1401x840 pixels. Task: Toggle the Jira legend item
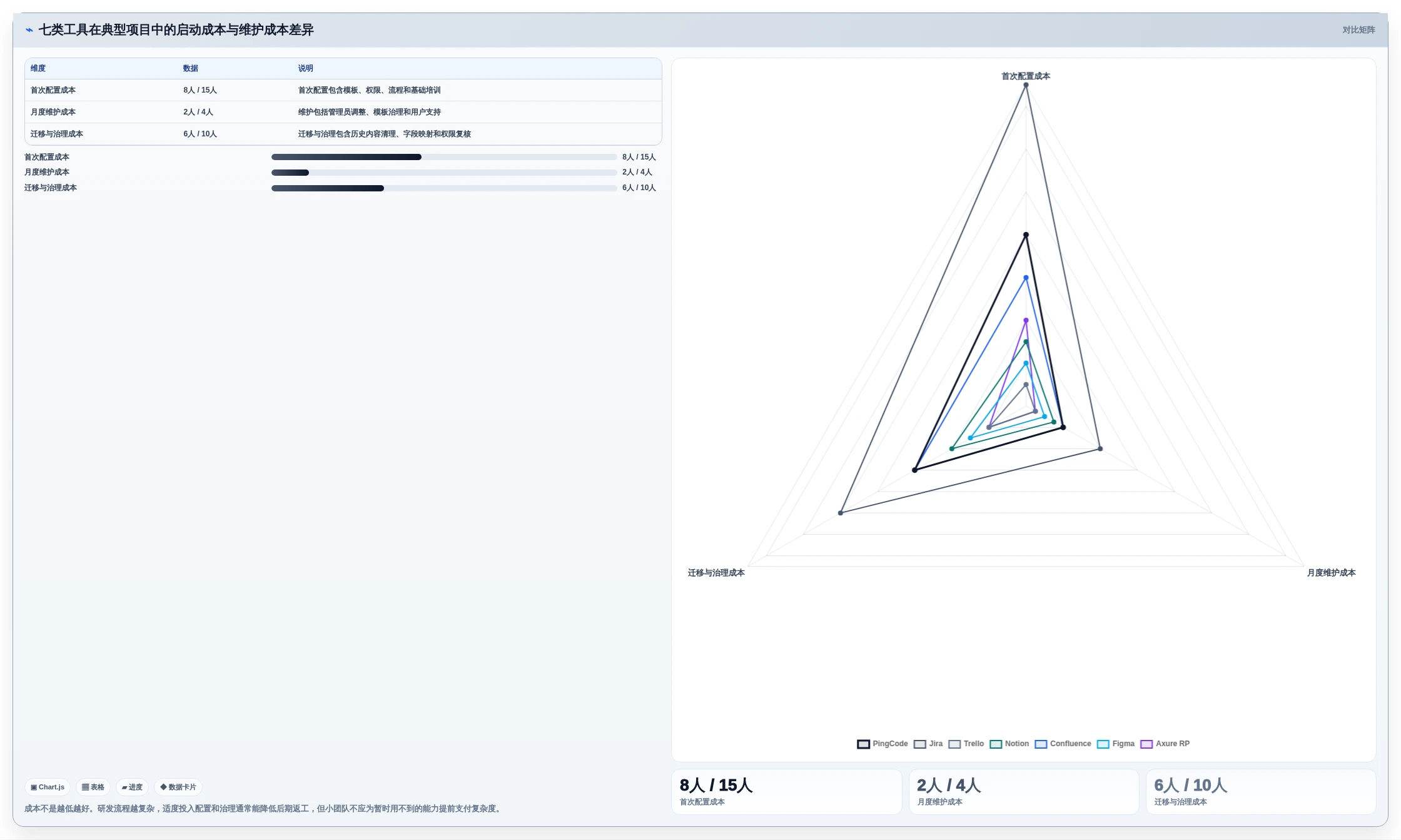[928, 744]
